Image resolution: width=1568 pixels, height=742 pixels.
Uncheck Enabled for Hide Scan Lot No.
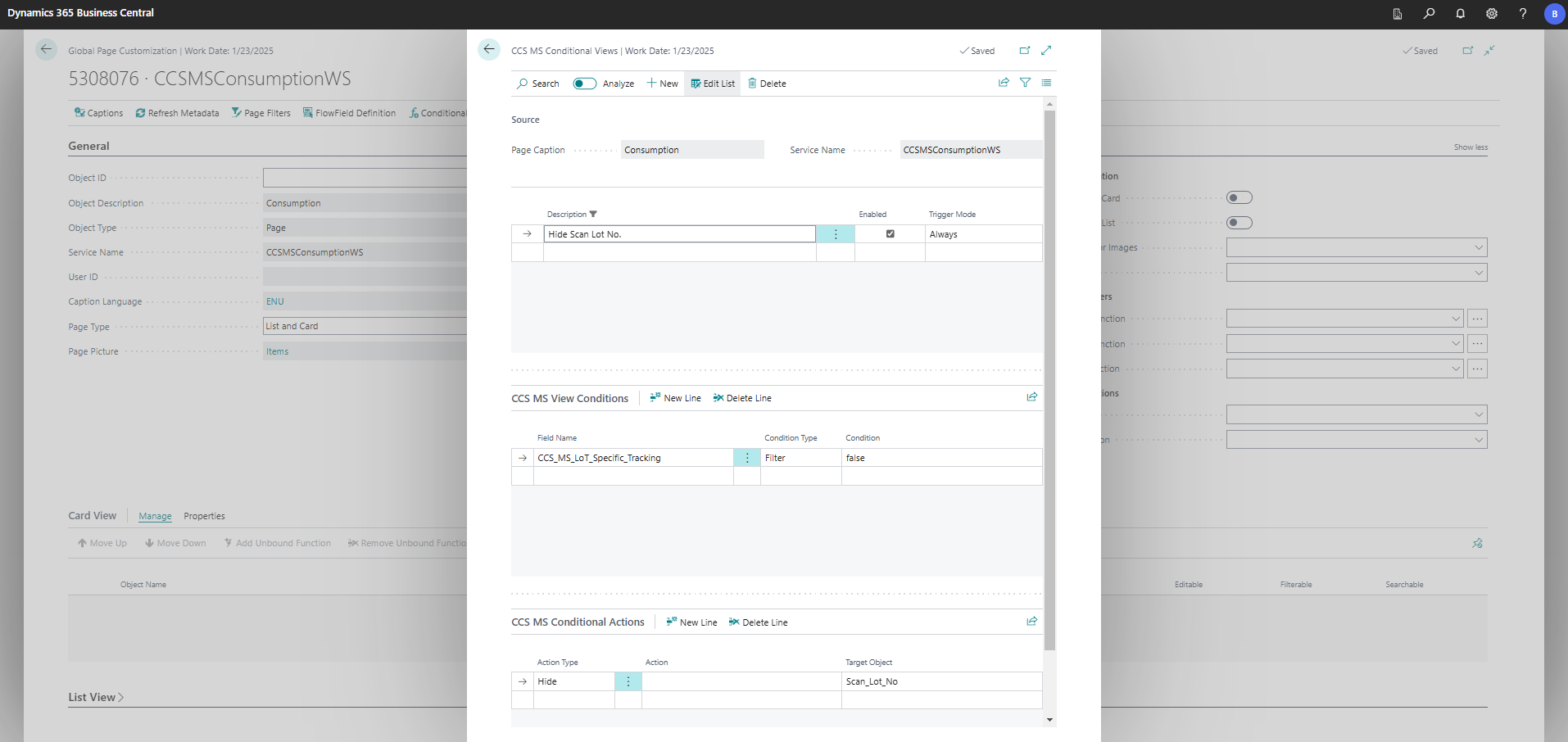click(x=890, y=234)
